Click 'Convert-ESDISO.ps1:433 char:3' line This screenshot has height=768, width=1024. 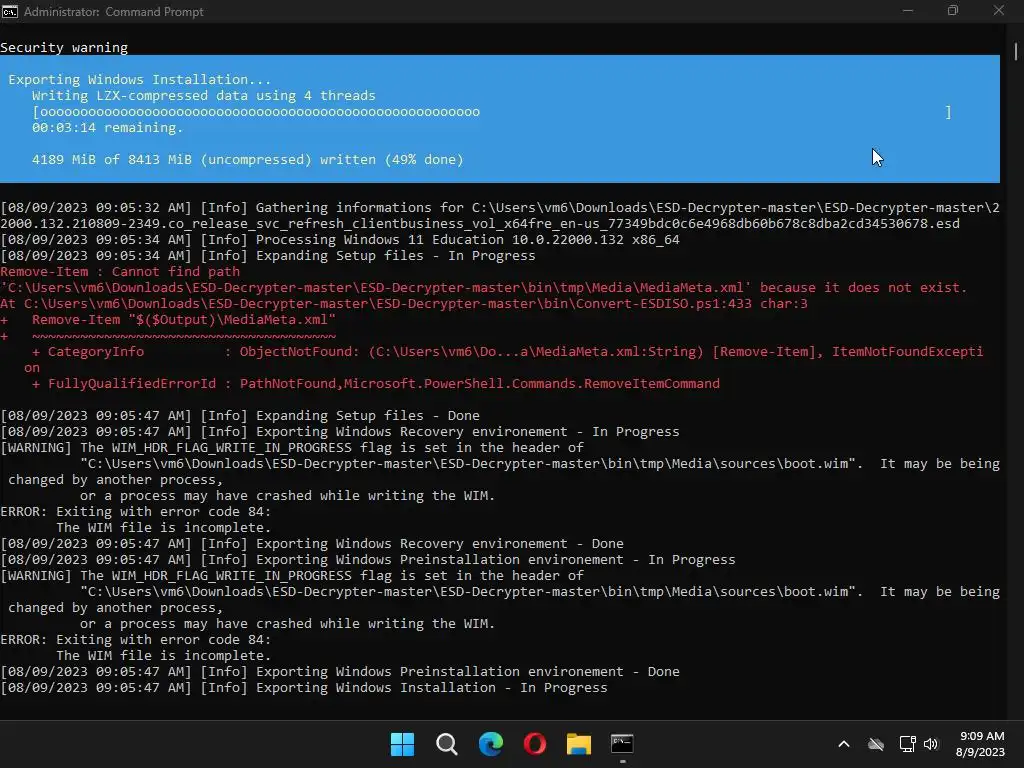pos(404,304)
